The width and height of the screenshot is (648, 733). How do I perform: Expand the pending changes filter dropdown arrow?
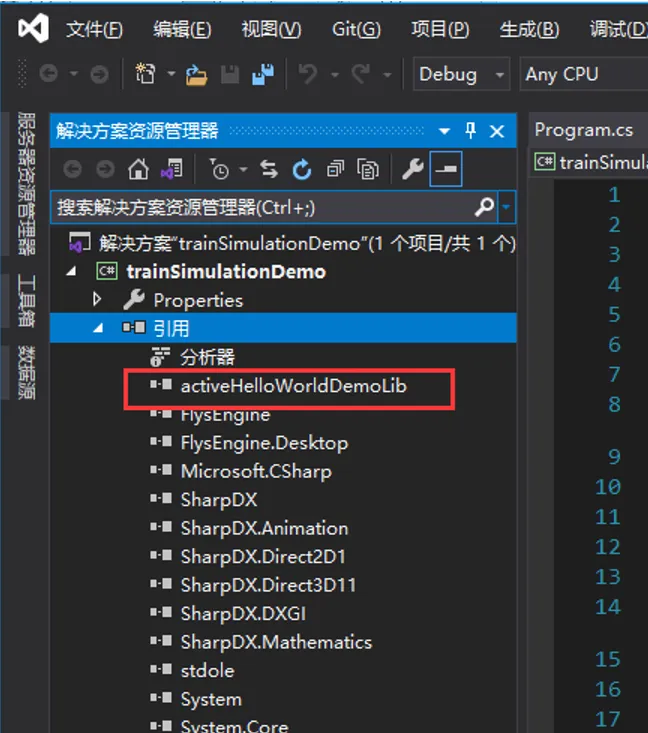(x=244, y=169)
